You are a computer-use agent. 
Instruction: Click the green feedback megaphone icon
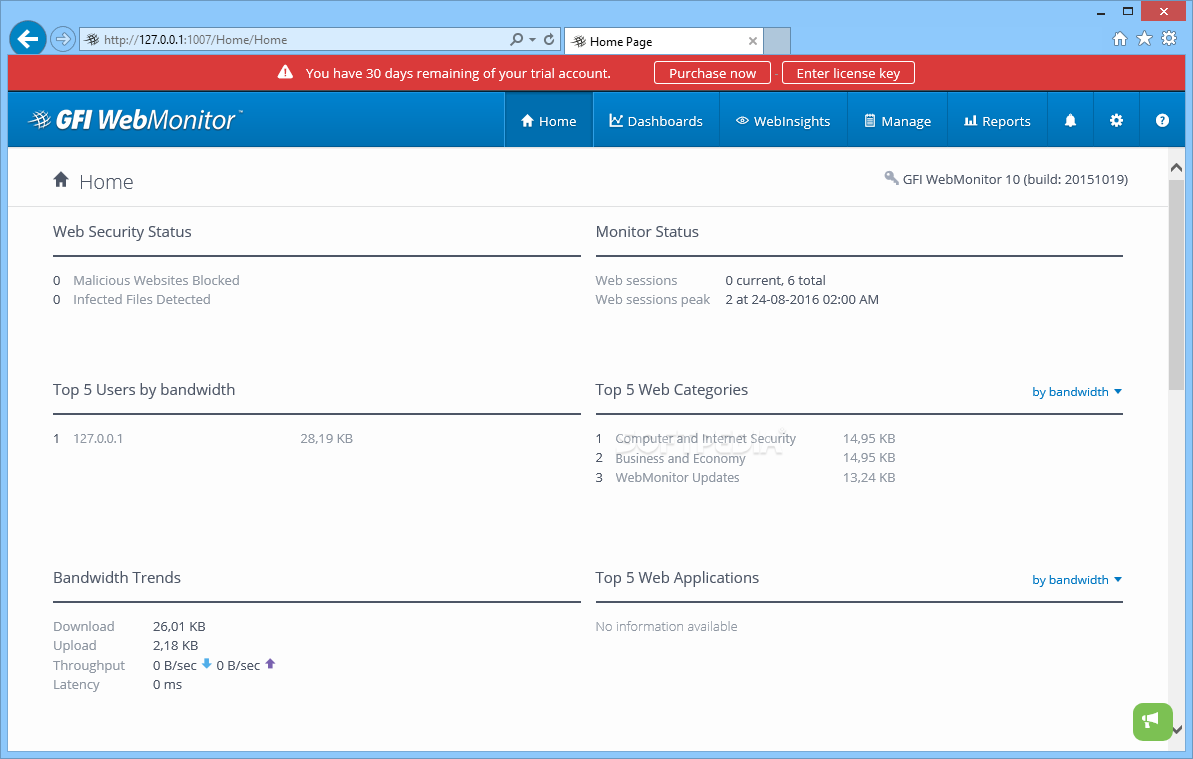point(1153,721)
